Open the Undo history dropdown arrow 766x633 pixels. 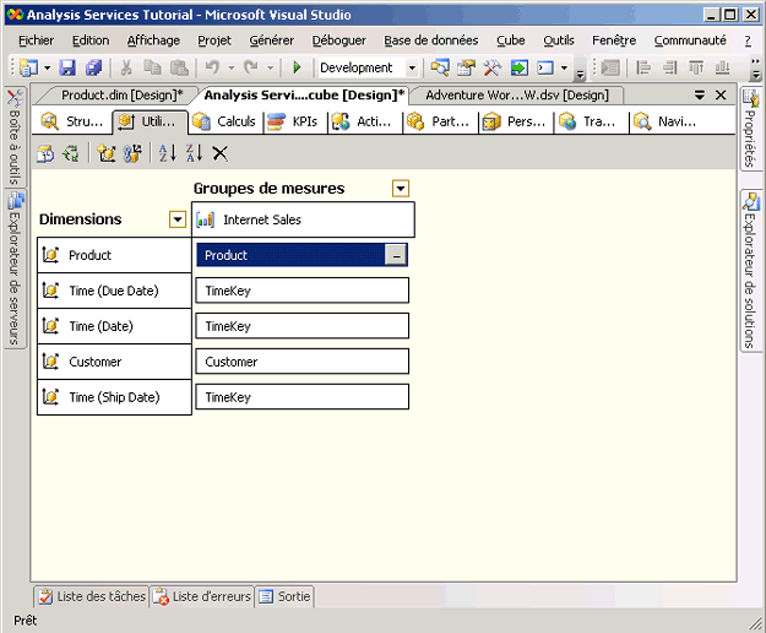pos(231,67)
